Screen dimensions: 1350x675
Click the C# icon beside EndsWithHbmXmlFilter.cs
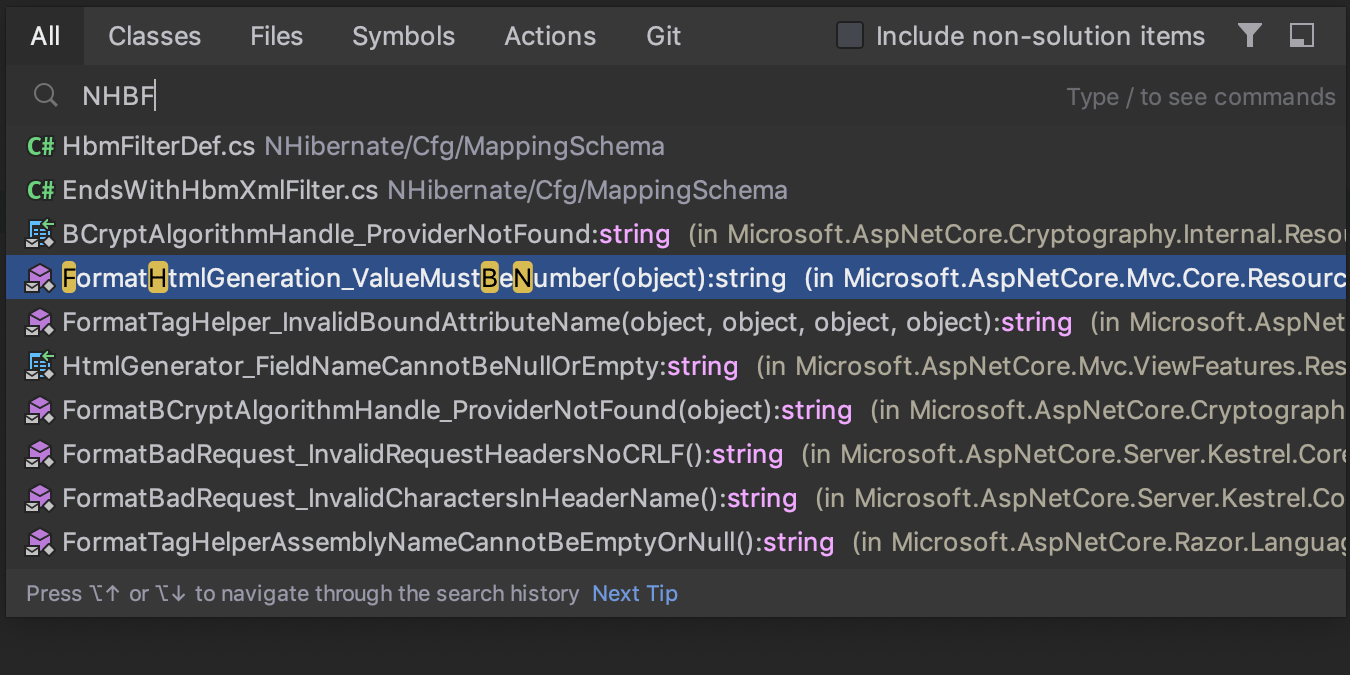[40, 189]
